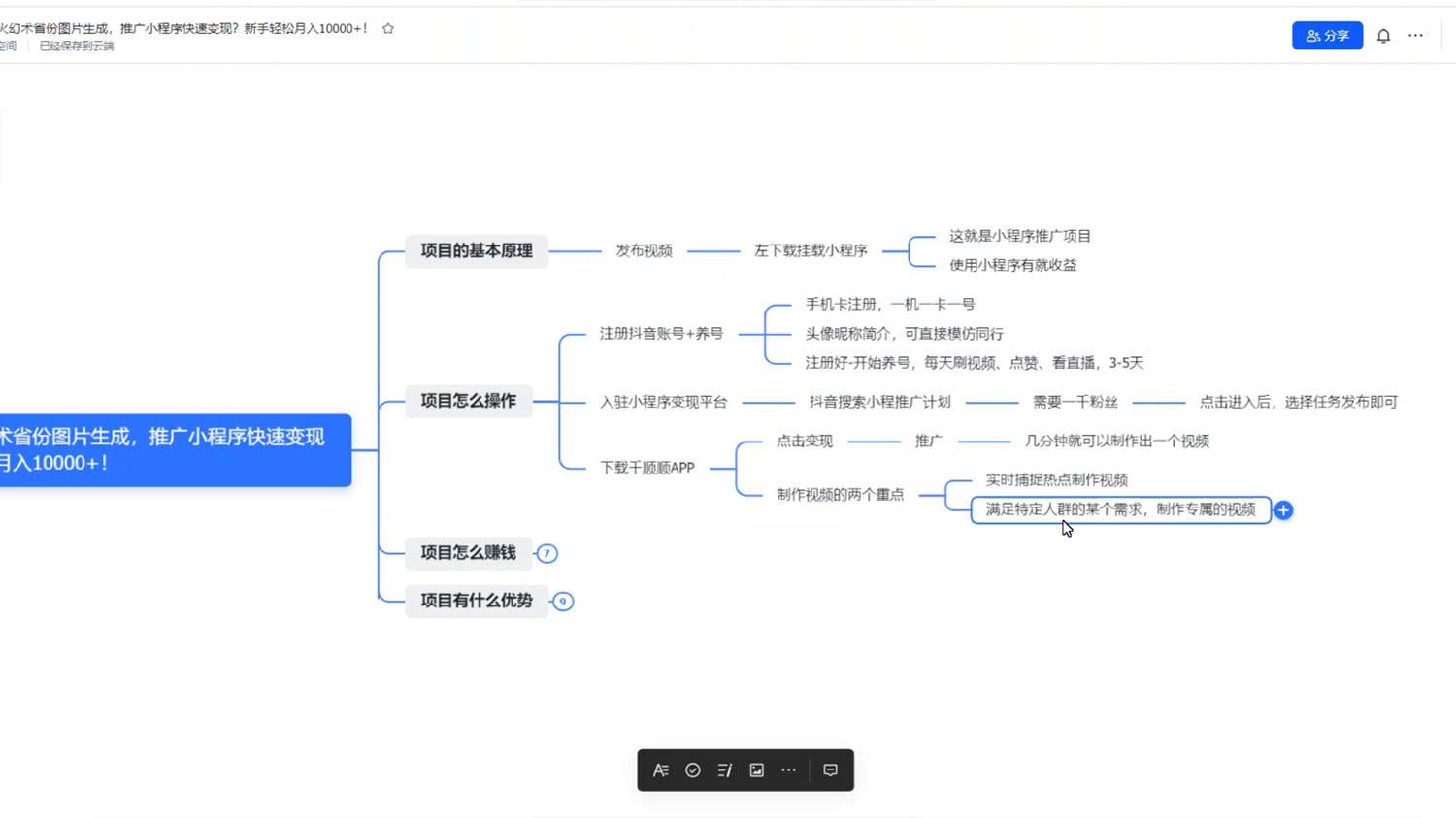Viewport: 1456px width, 818px height.
Task: Click the blue plus to add a child node
Action: click(1283, 508)
